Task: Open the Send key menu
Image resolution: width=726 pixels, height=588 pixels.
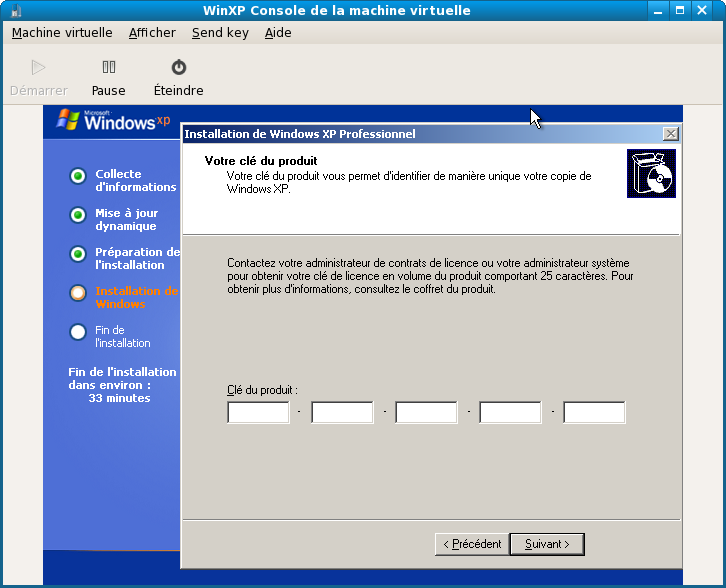Action: pos(220,33)
